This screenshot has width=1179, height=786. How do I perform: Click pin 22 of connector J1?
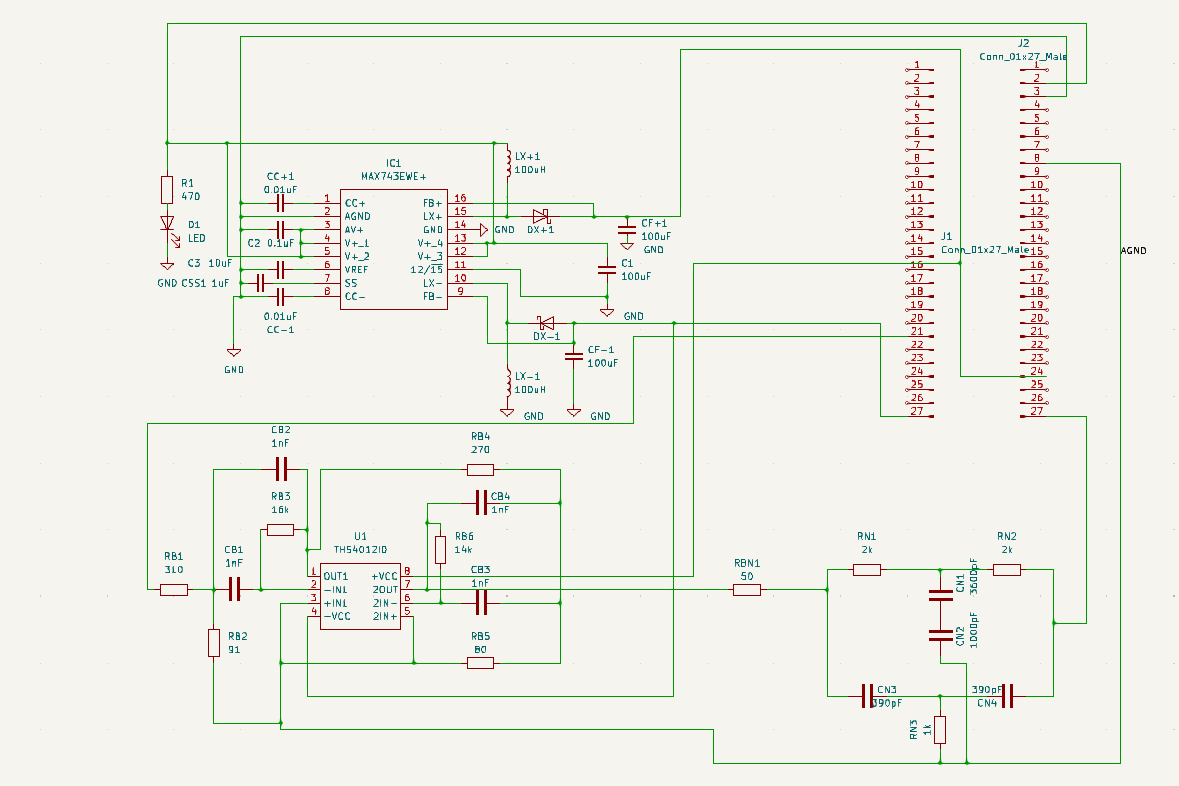pyautogui.click(x=920, y=347)
